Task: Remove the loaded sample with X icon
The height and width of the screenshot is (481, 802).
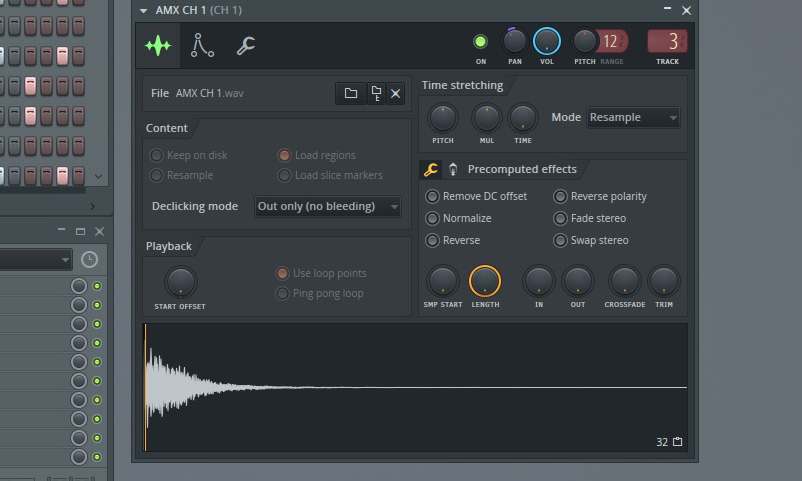Action: (x=395, y=93)
